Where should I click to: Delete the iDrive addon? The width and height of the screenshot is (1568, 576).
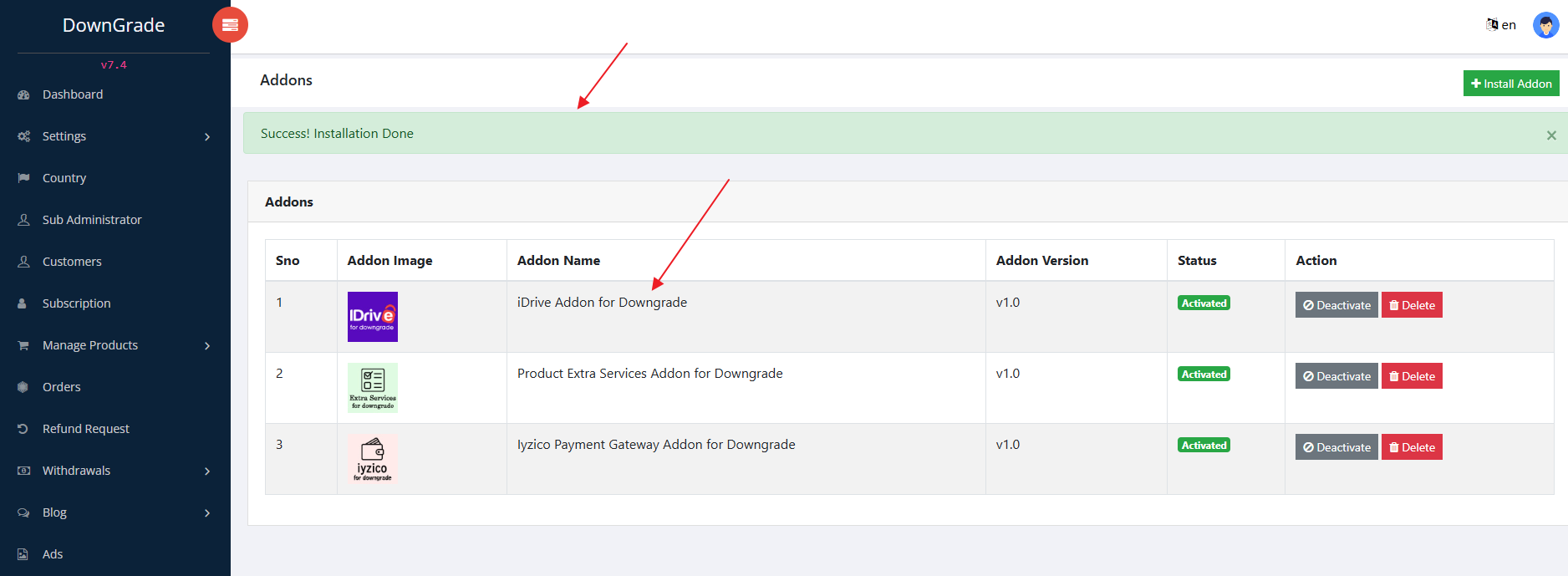point(1412,305)
